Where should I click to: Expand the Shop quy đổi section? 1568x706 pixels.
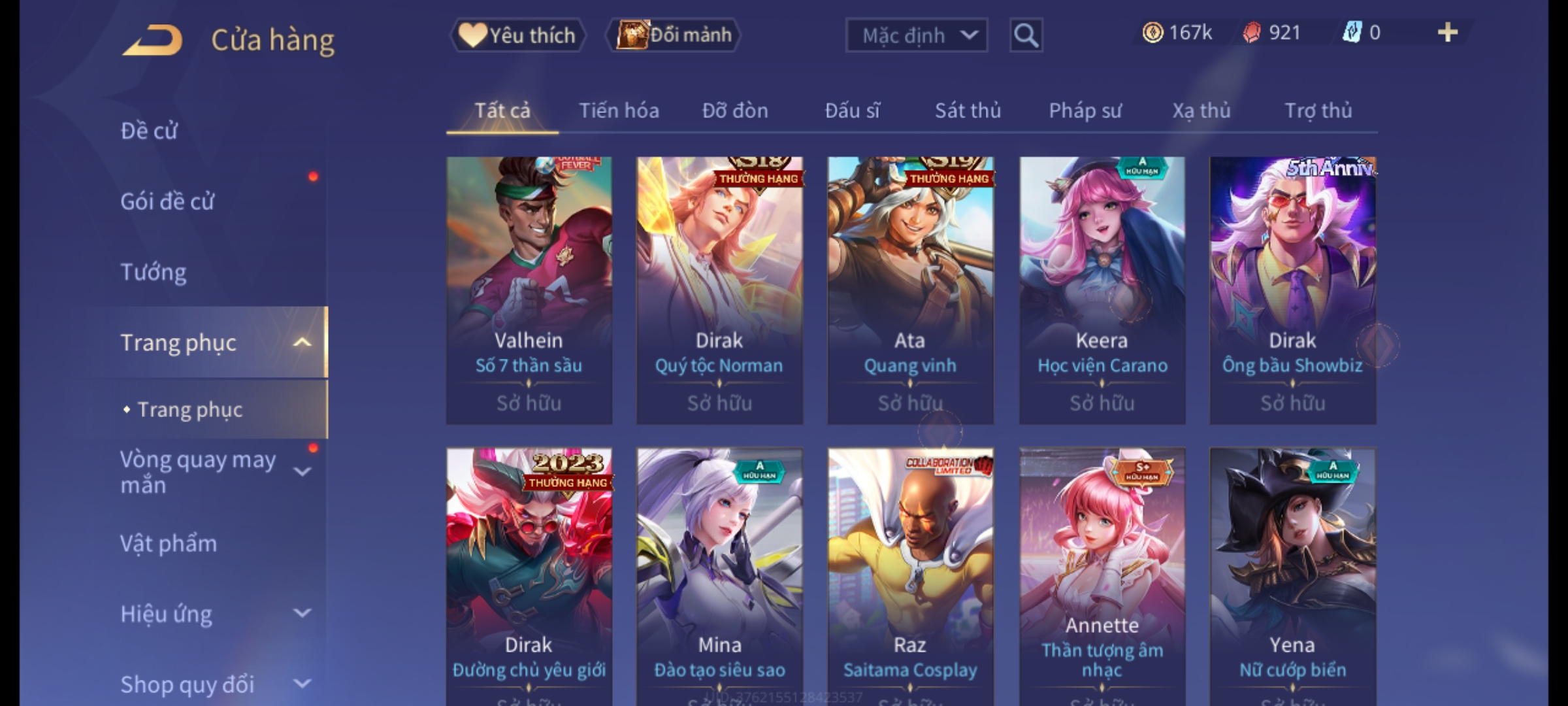pyautogui.click(x=302, y=684)
